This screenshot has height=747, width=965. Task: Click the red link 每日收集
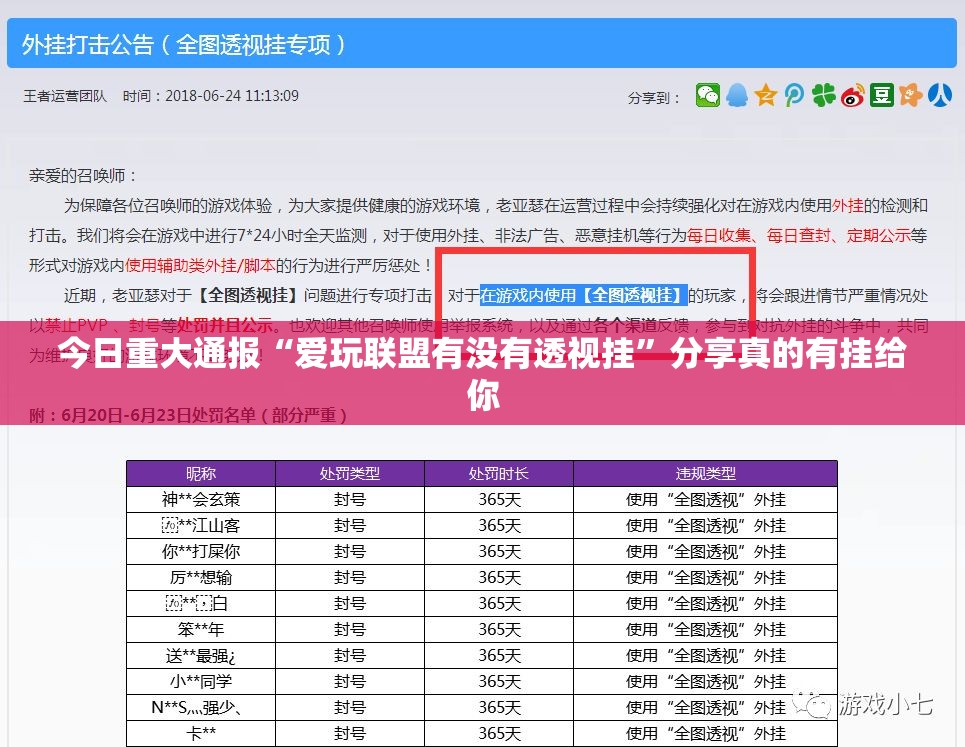click(719, 236)
